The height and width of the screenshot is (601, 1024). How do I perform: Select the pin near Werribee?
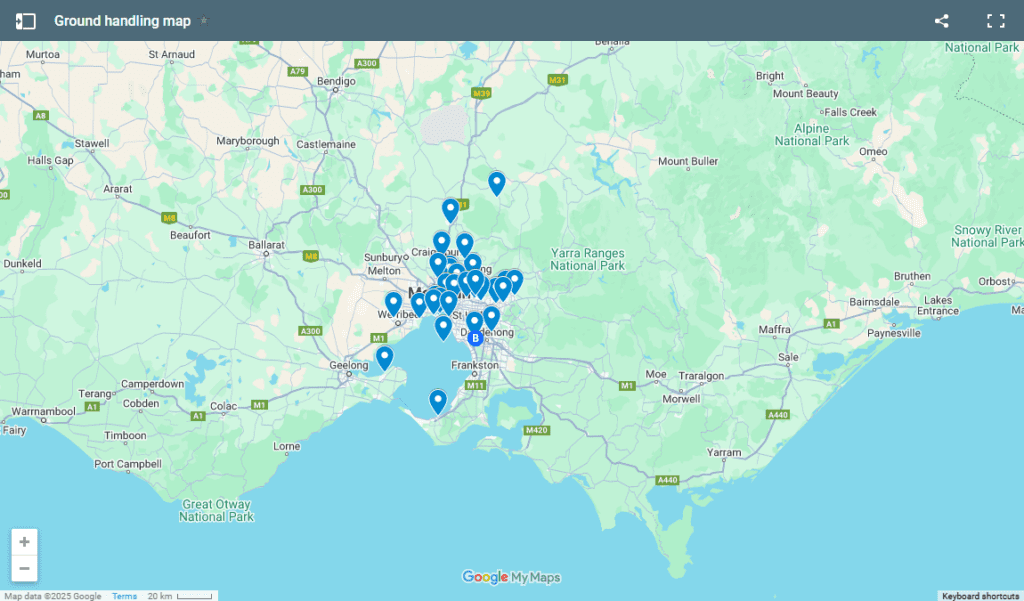393,302
